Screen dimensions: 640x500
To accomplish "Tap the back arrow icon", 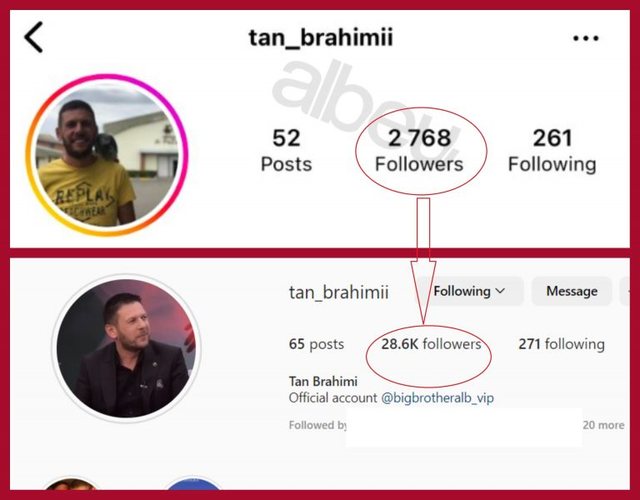I will point(33,37).
